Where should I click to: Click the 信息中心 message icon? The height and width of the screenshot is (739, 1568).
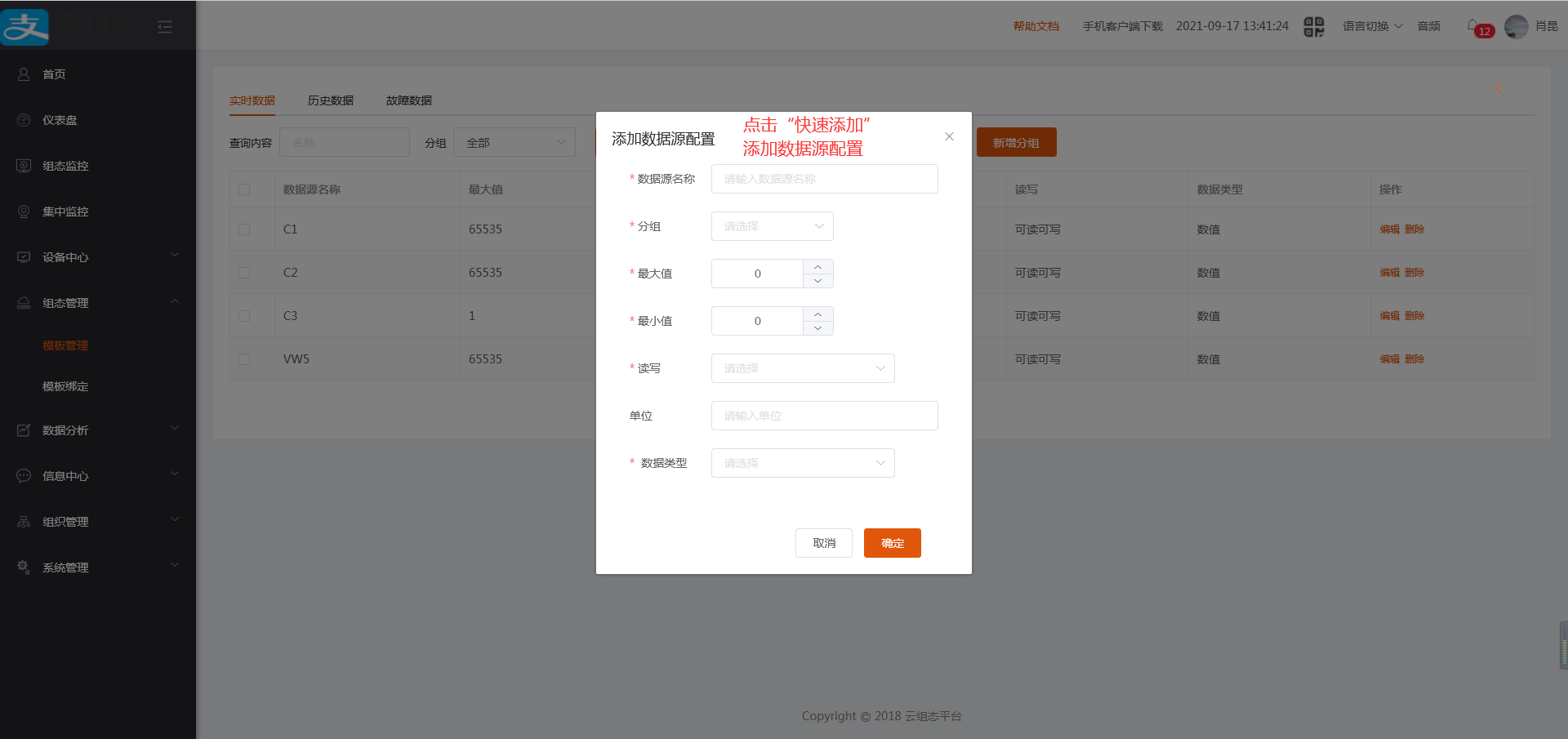24,475
